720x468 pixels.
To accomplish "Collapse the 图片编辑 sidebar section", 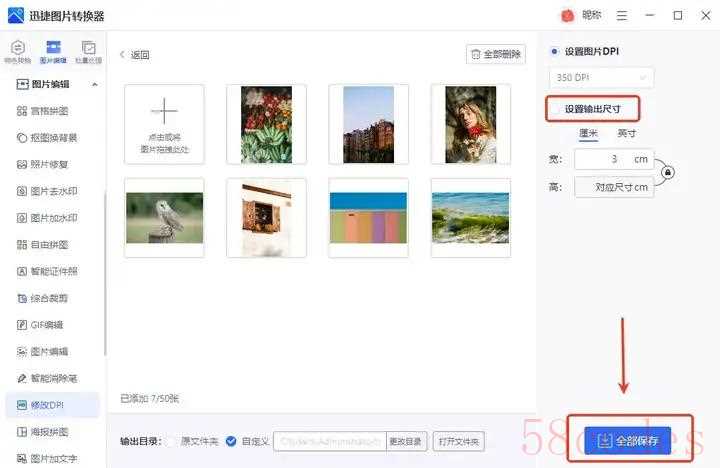I will [95, 85].
